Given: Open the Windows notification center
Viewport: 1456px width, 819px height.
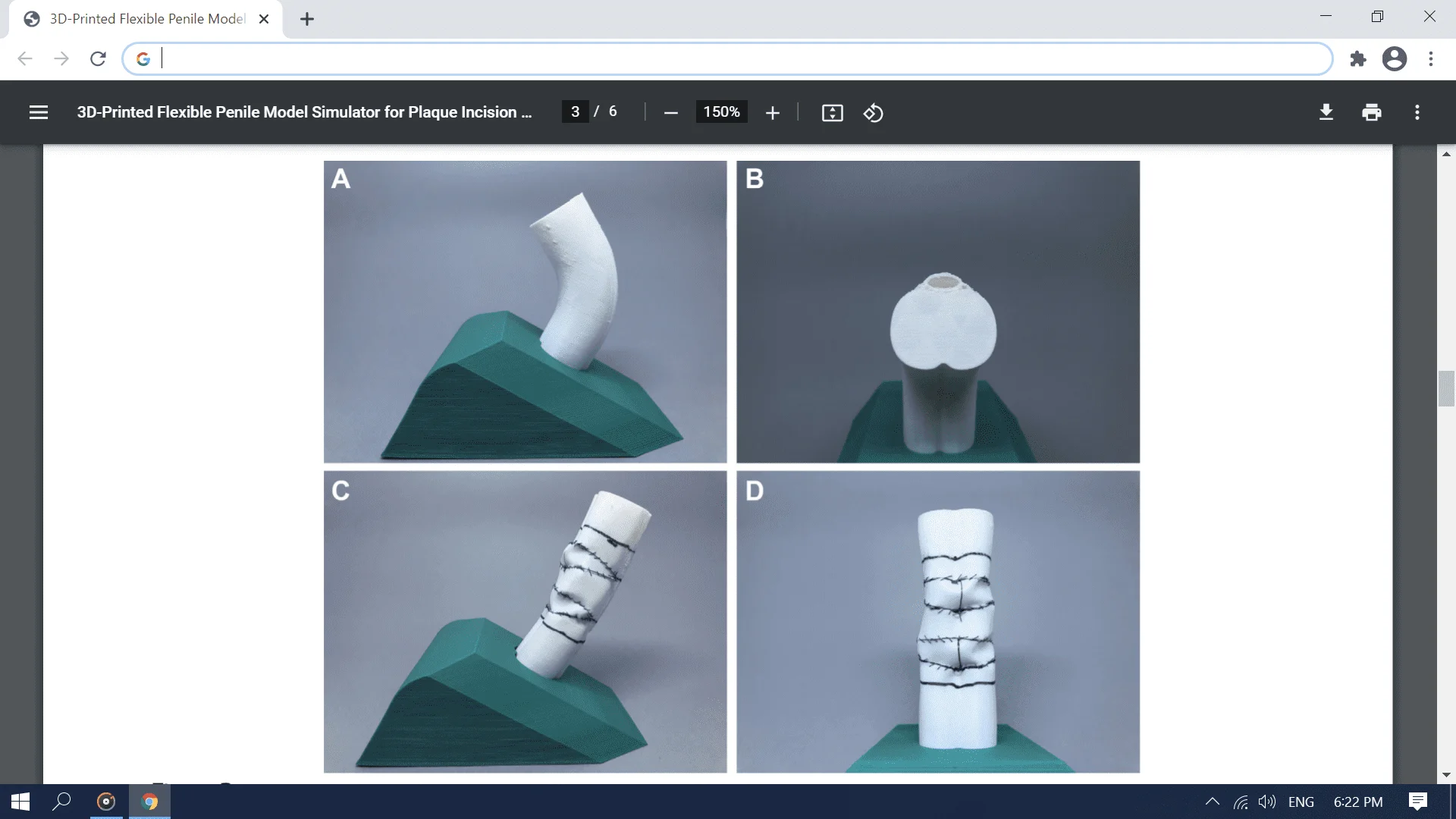Looking at the screenshot, I should (x=1418, y=802).
